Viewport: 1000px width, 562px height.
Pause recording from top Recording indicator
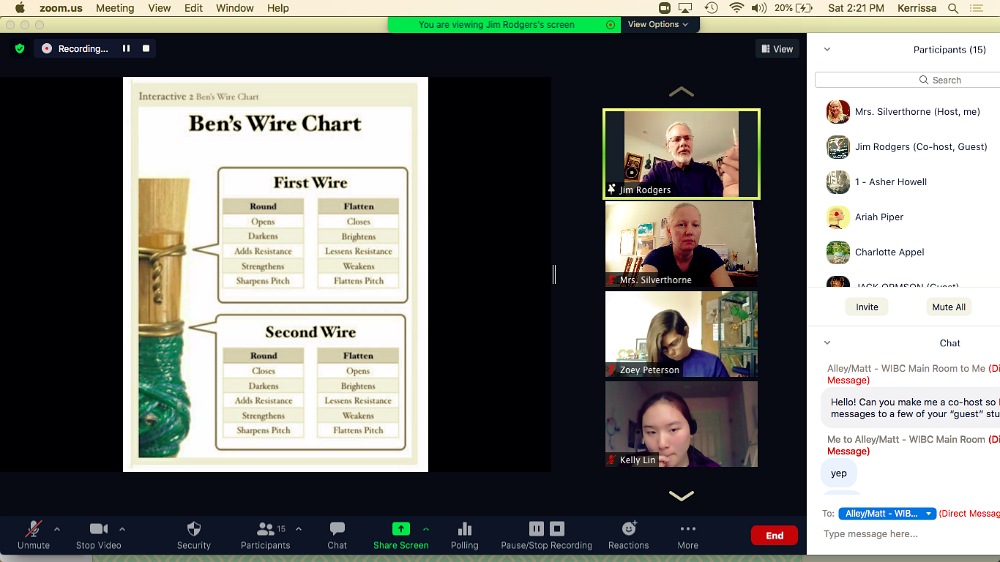(126, 48)
